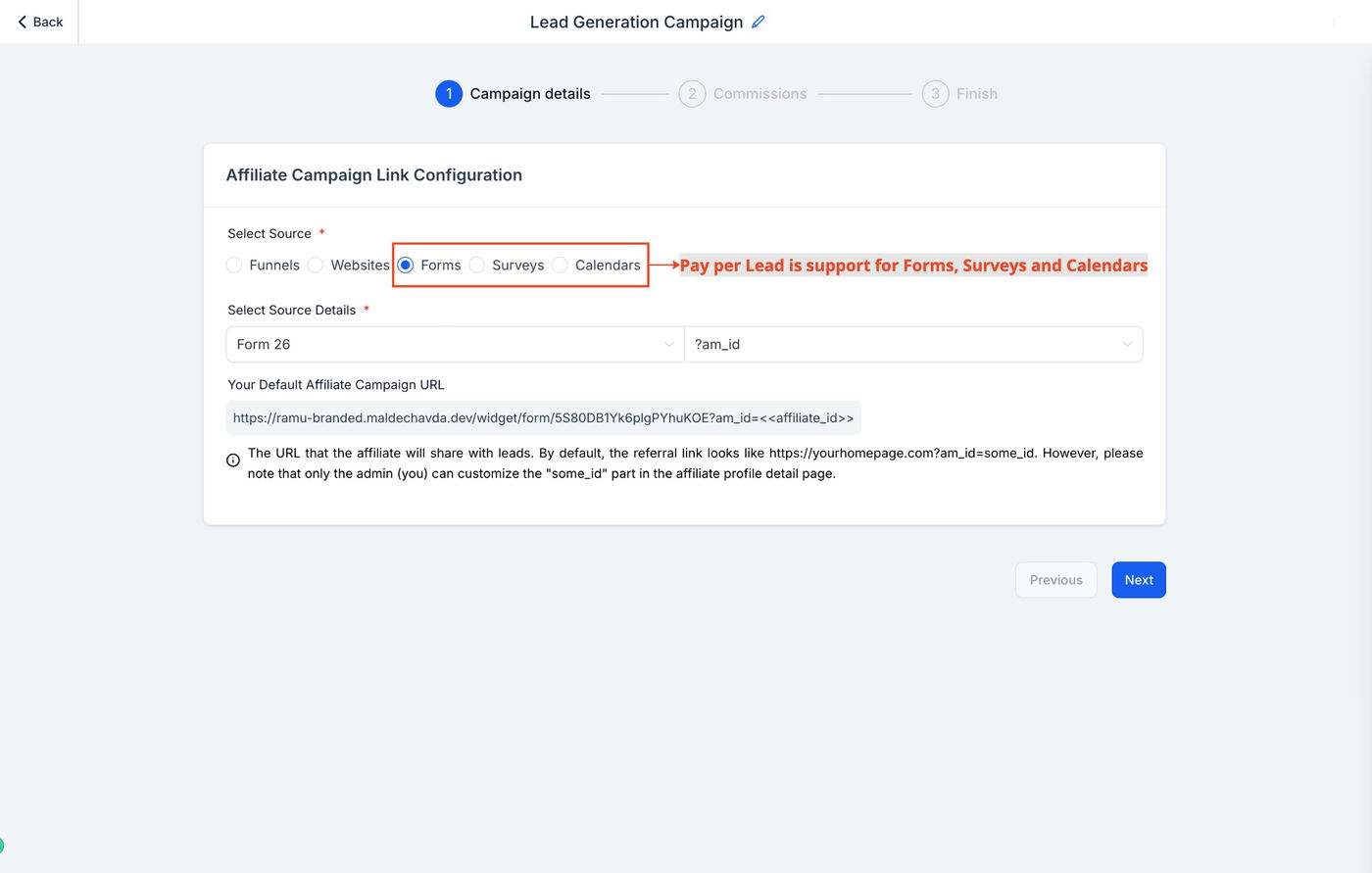Select Surveys as the source
Viewport: 1372px width, 873px height.
pos(477,265)
